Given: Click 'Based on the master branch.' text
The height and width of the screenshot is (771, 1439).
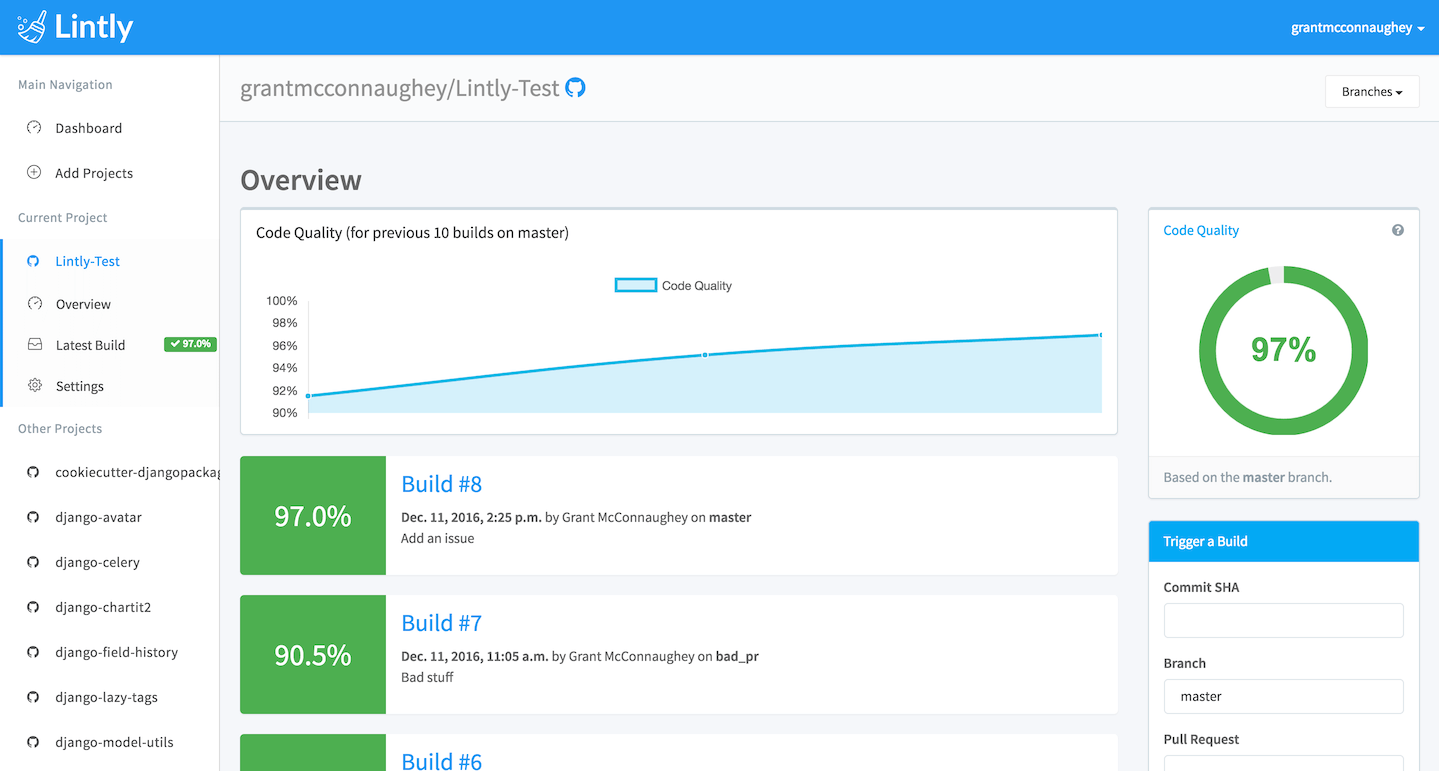Looking at the screenshot, I should pos(1248,477).
